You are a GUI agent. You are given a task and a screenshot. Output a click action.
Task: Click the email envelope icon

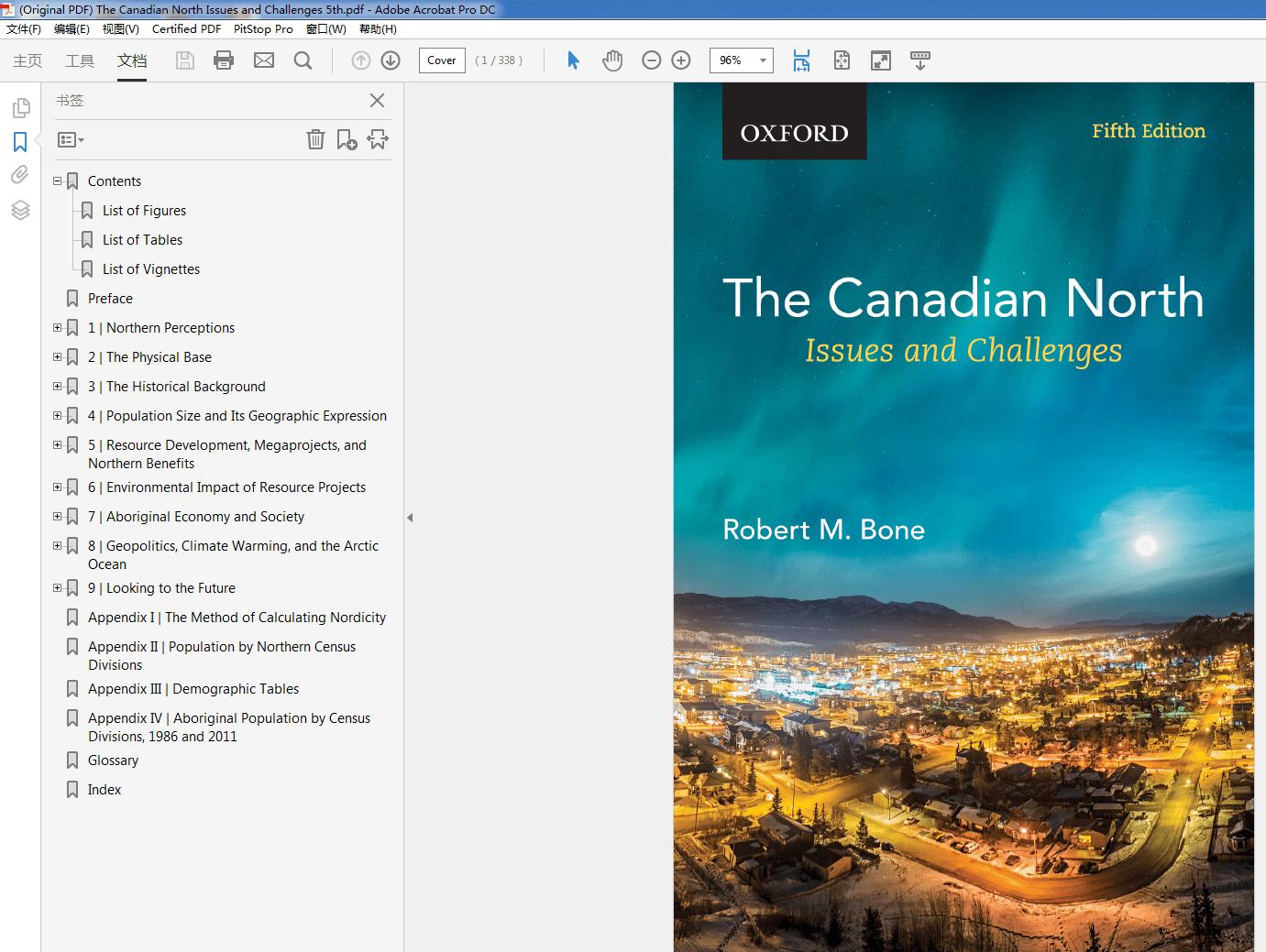point(264,60)
